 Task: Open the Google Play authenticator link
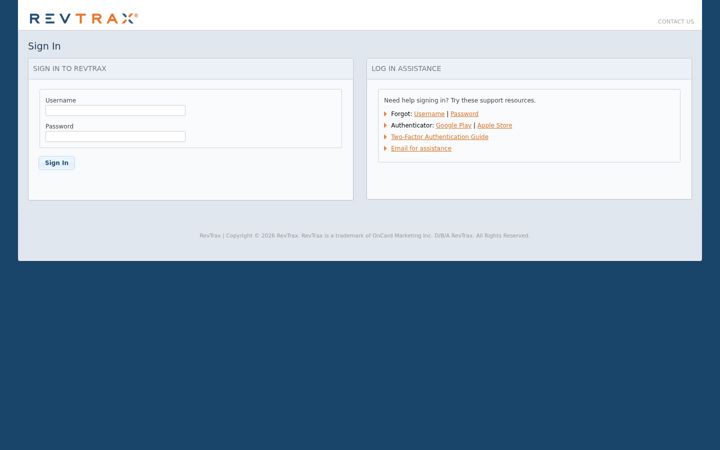(x=454, y=125)
